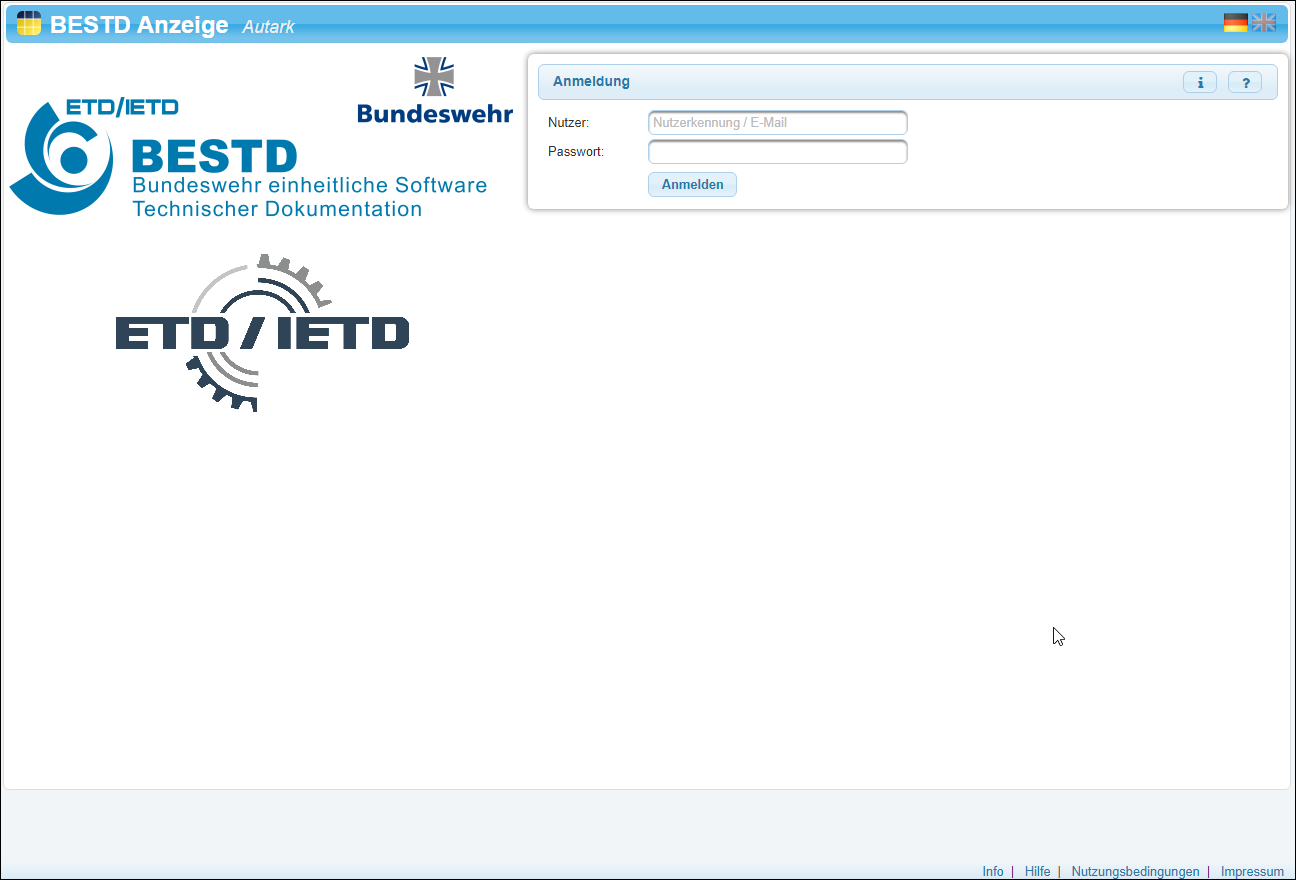Screen dimensions: 1296x880
Task: Click the BESTD app icon in header
Action: coord(29,23)
